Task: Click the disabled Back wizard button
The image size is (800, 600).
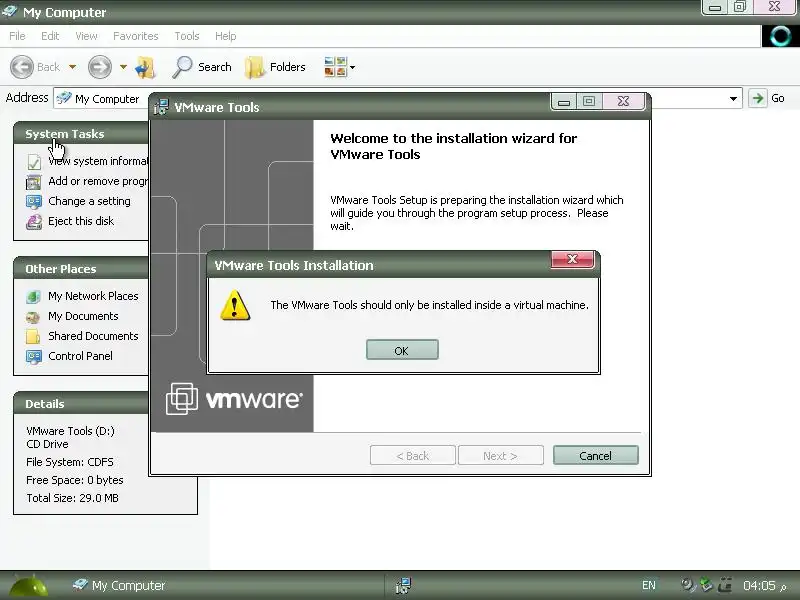Action: pyautogui.click(x=412, y=455)
